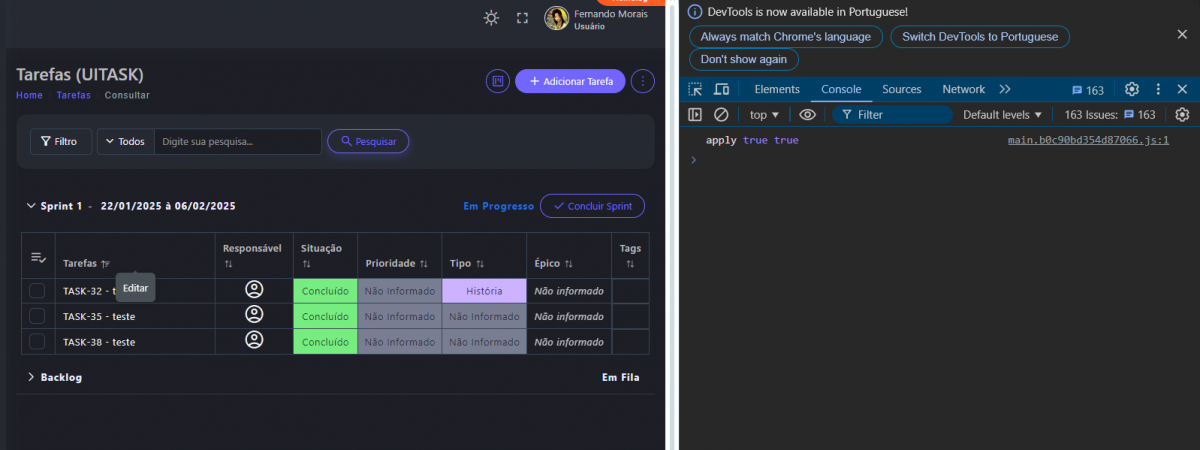Switch to the Sources tab
The image size is (1200, 450).
pyautogui.click(x=901, y=90)
